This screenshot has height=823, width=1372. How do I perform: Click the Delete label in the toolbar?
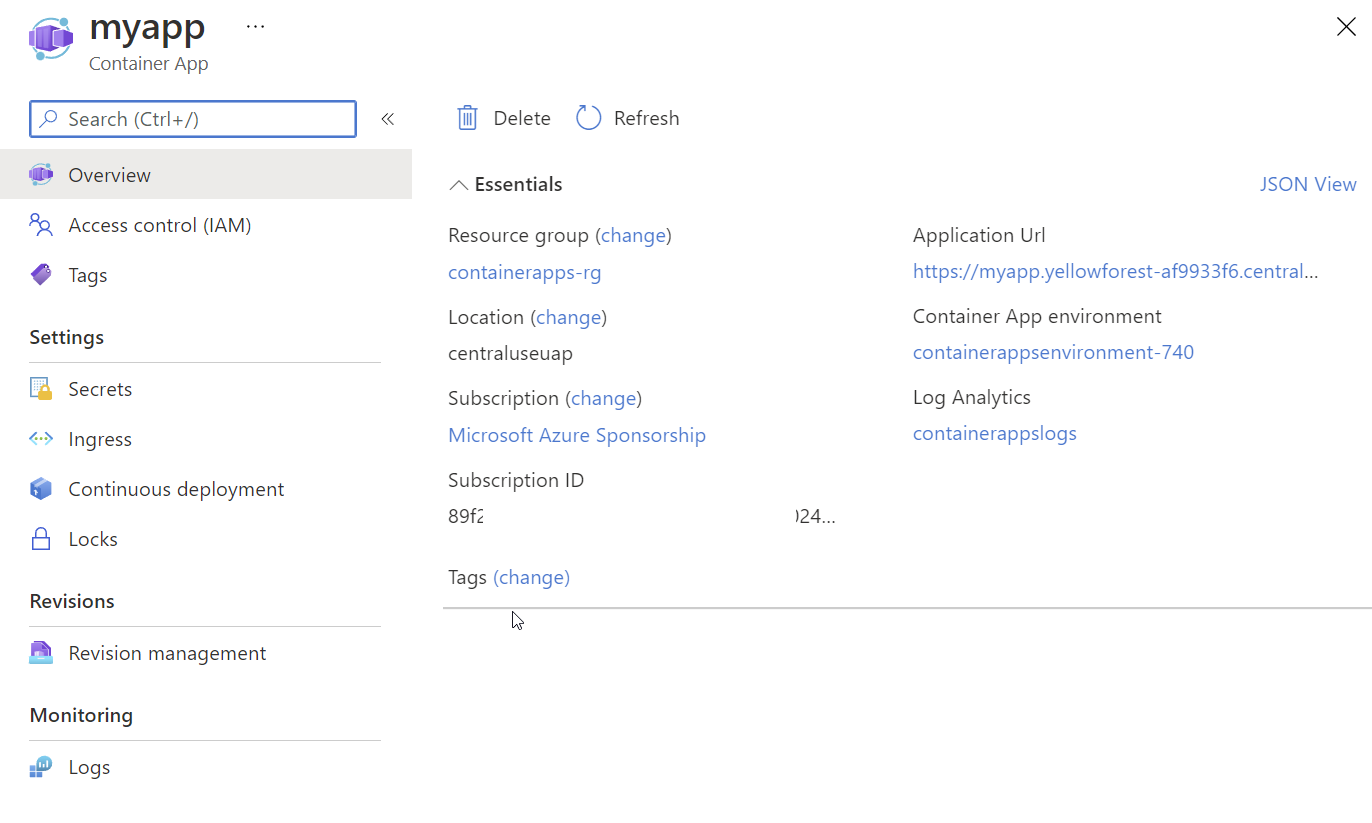point(522,118)
